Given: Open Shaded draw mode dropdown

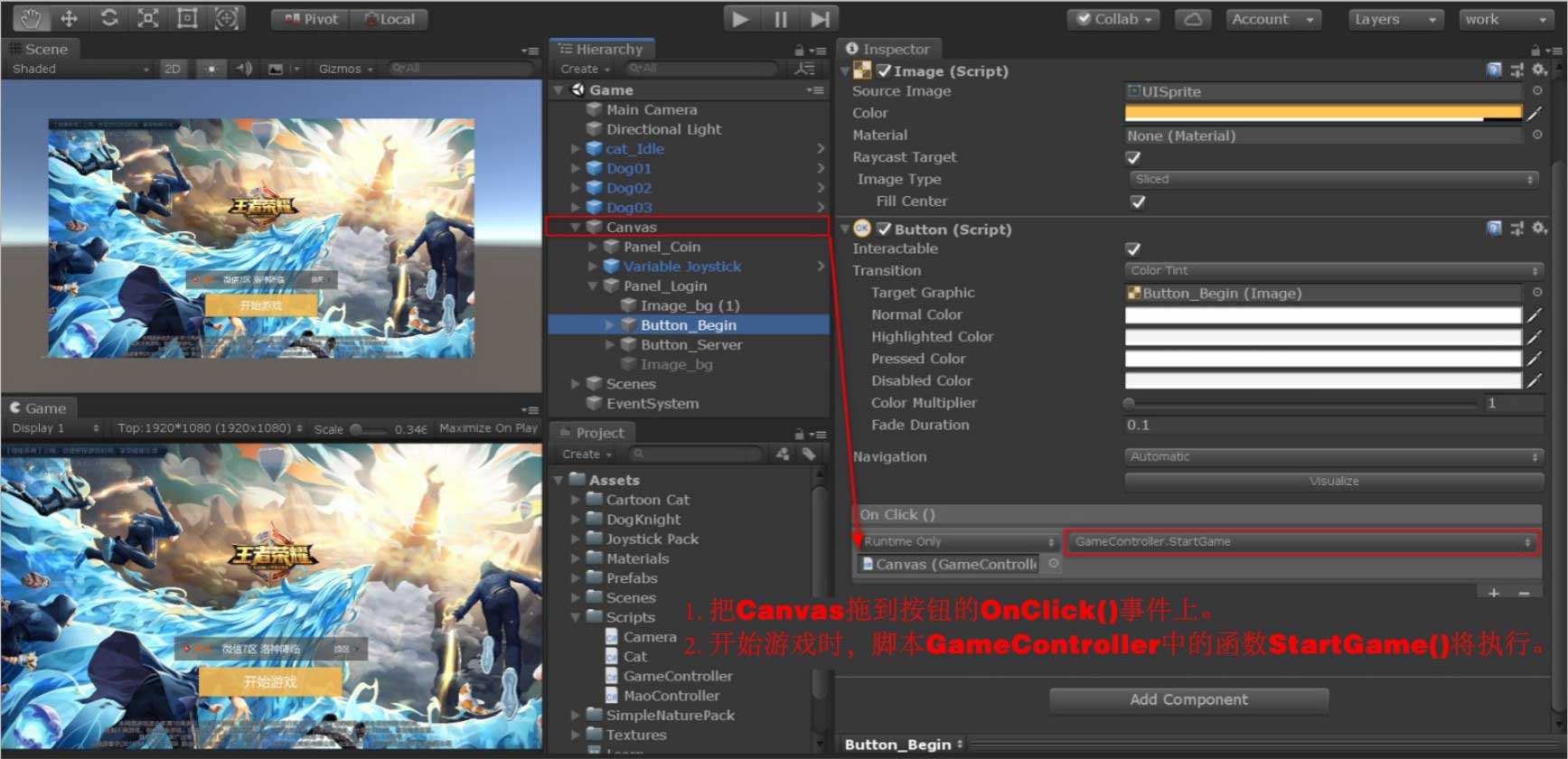Looking at the screenshot, I should tap(79, 69).
